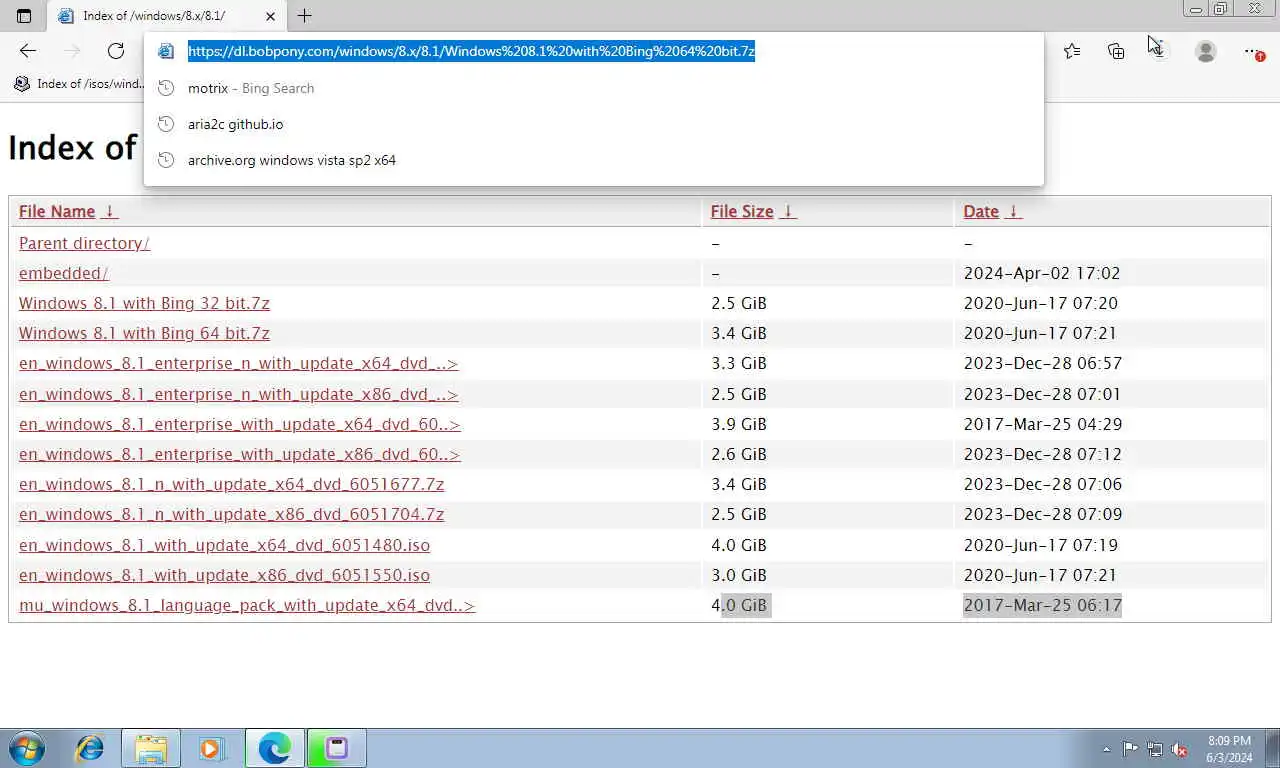
Task: Sort listing by File Name
Action: [57, 211]
